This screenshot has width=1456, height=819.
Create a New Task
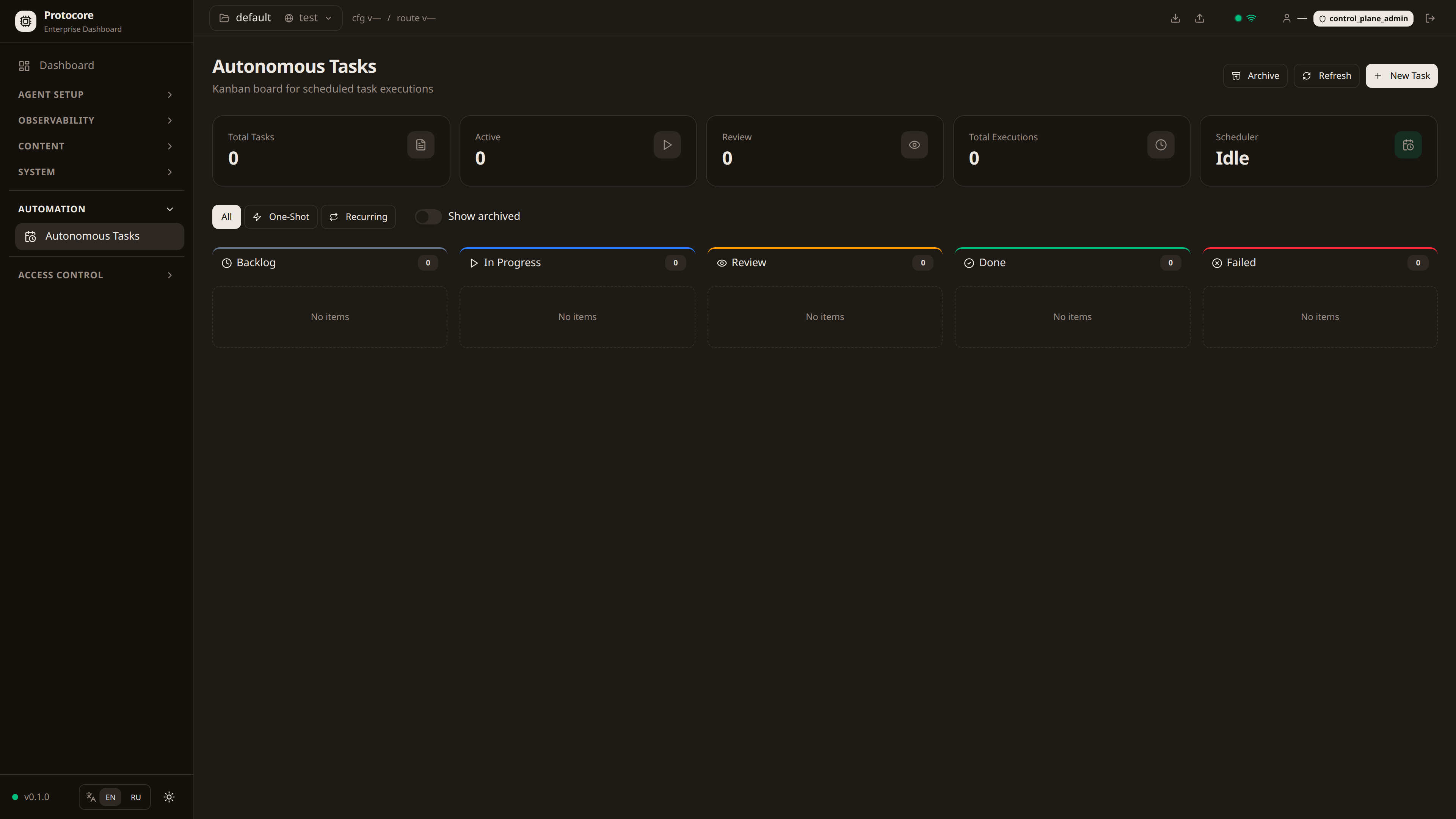[1401, 76]
